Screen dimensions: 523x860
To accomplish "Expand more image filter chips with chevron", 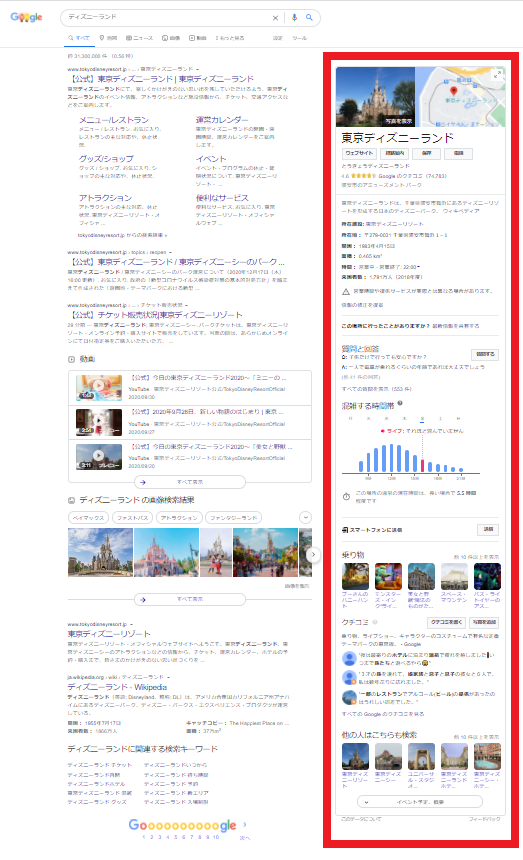I will pos(305,517).
